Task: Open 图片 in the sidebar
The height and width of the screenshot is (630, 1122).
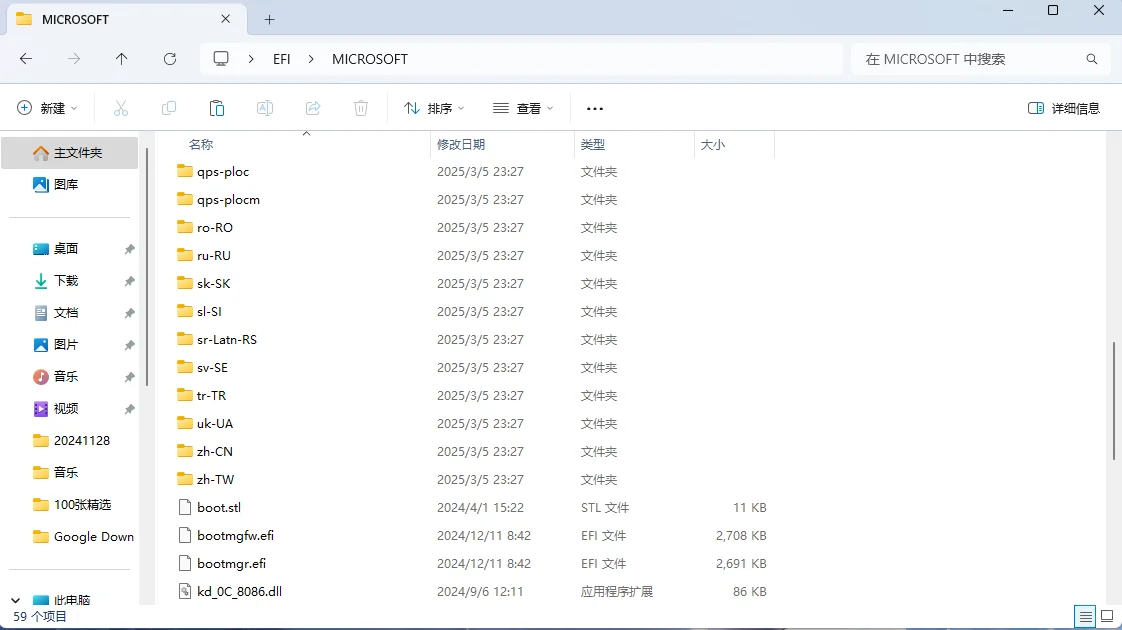Action: coord(66,344)
